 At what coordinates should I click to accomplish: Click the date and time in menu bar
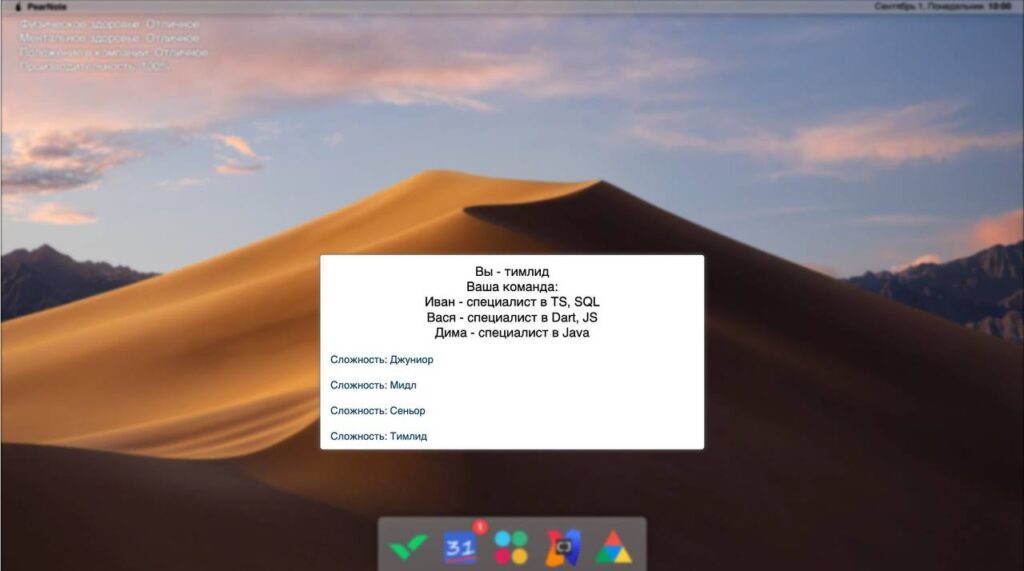pos(942,6)
